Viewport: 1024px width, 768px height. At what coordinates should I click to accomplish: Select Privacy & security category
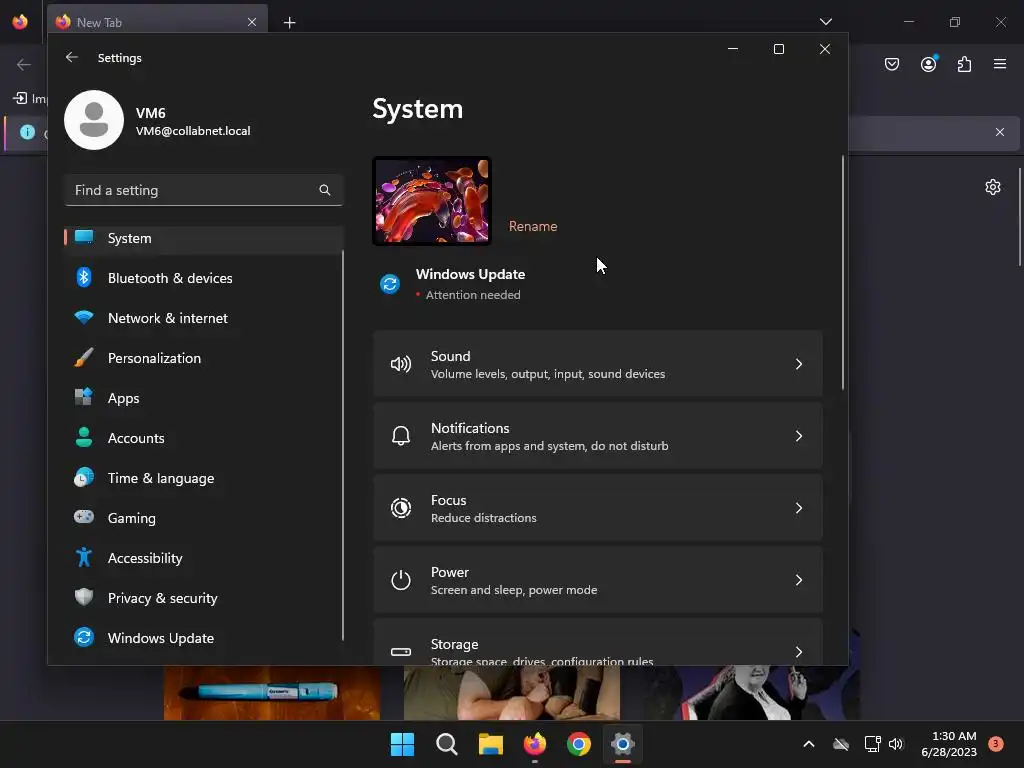pos(204,598)
